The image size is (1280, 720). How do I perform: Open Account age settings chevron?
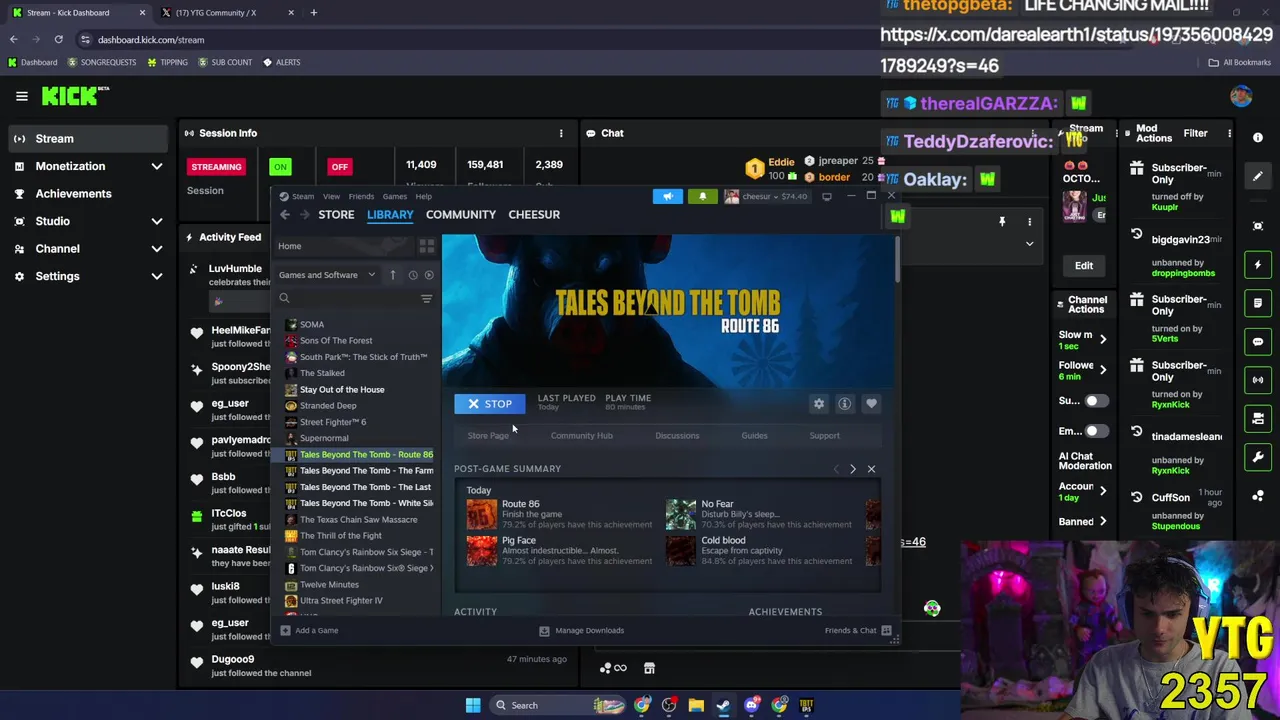tap(1103, 491)
